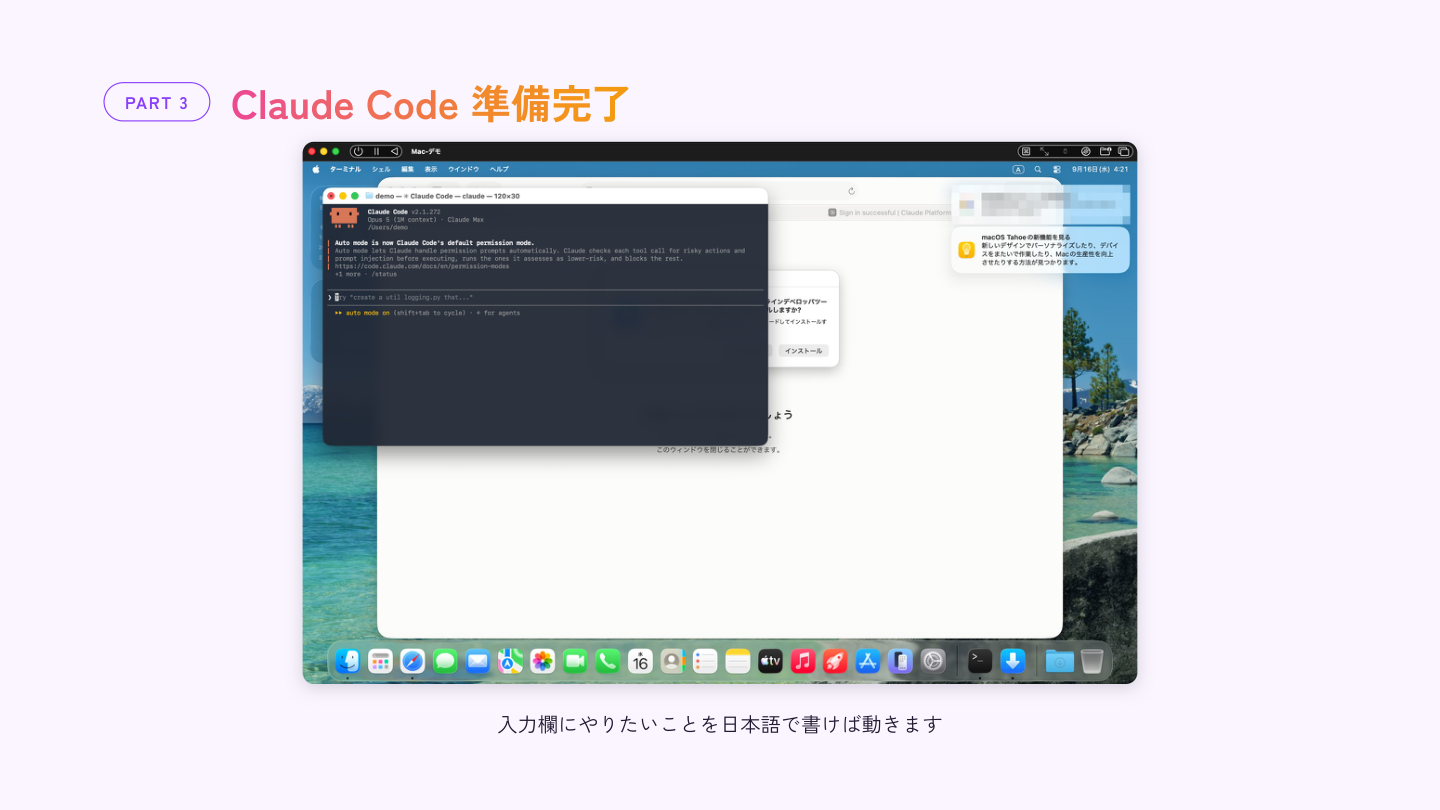Open the ヘルプ menu

click(499, 169)
